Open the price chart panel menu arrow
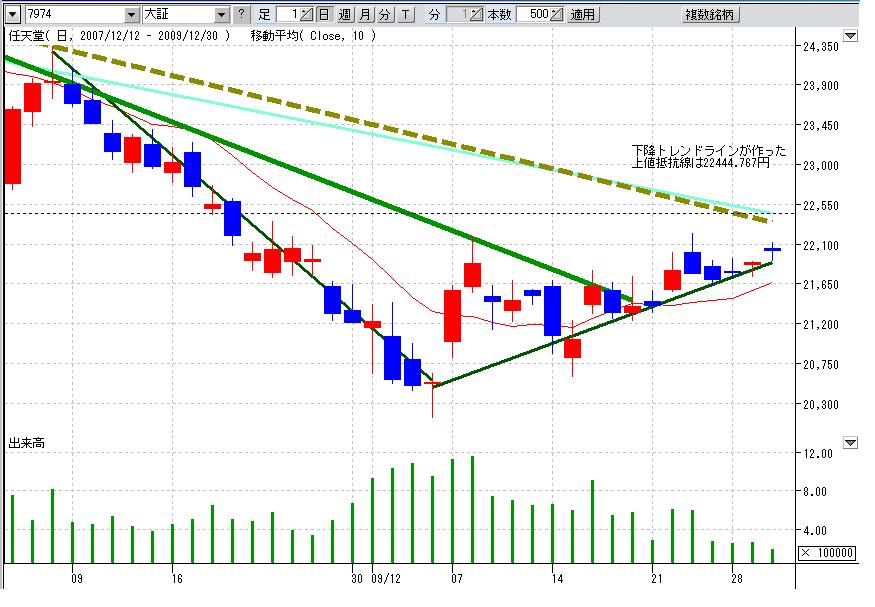The image size is (875, 607). click(x=850, y=36)
